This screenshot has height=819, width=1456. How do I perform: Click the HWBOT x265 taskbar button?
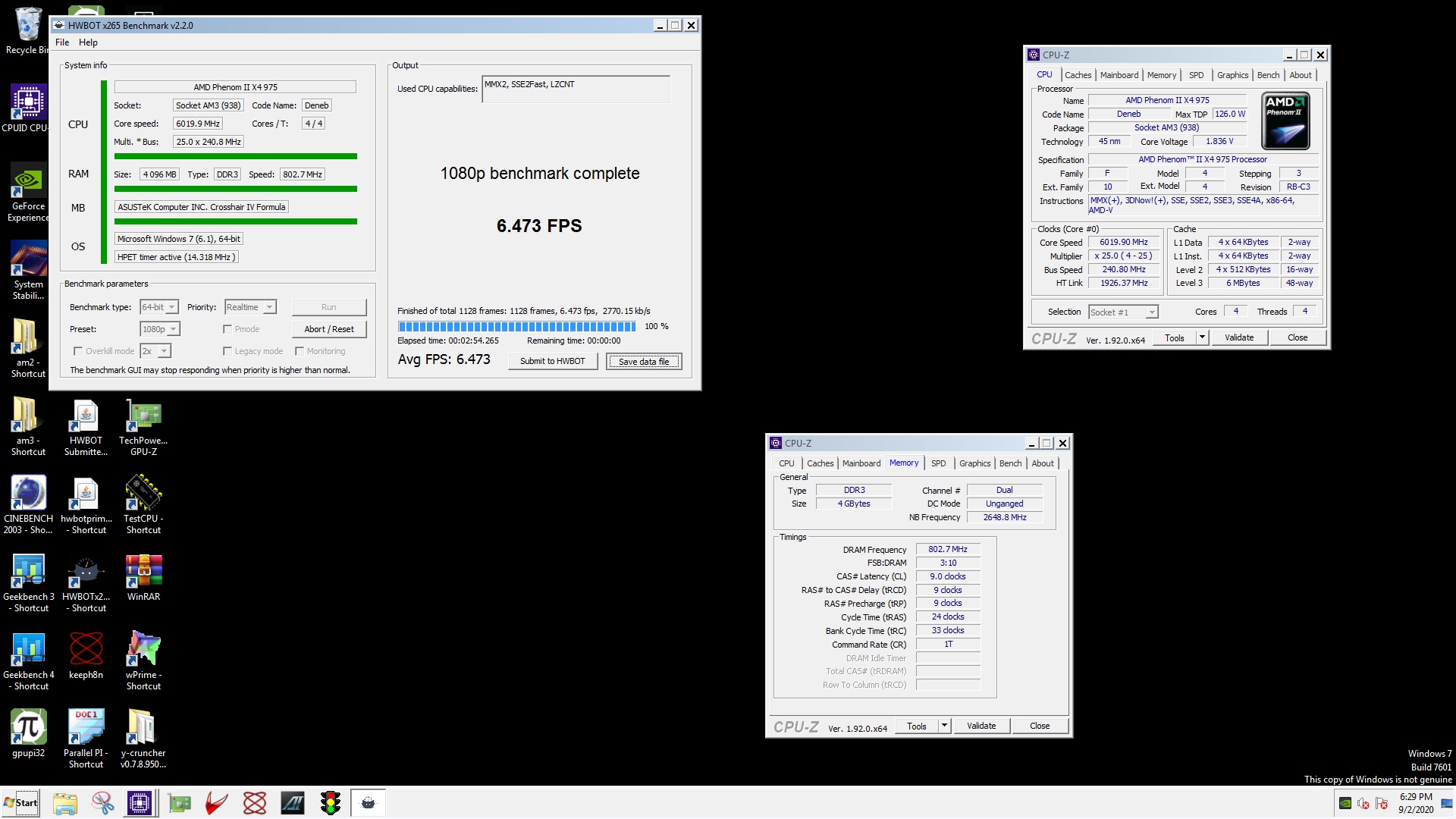coord(369,803)
